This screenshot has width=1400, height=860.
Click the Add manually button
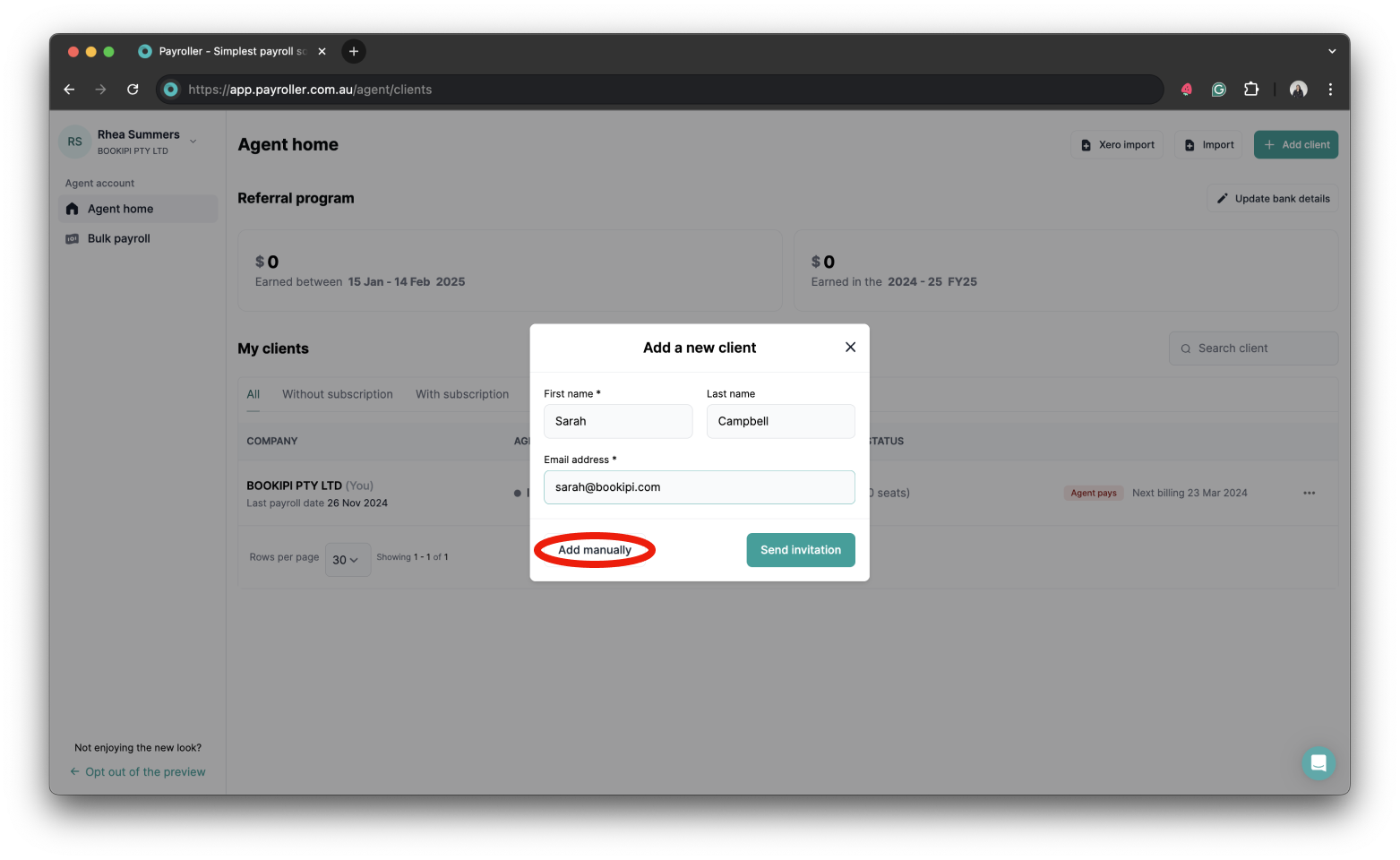coord(595,549)
